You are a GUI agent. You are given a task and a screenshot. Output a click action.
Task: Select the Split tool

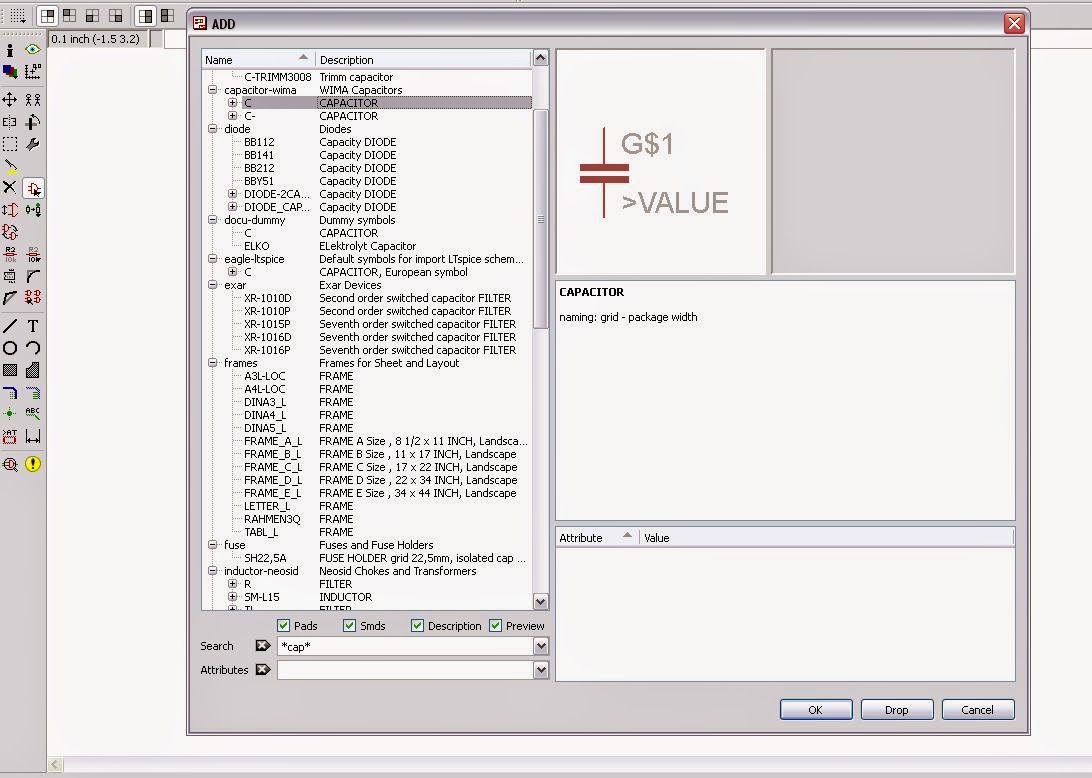(x=10, y=297)
